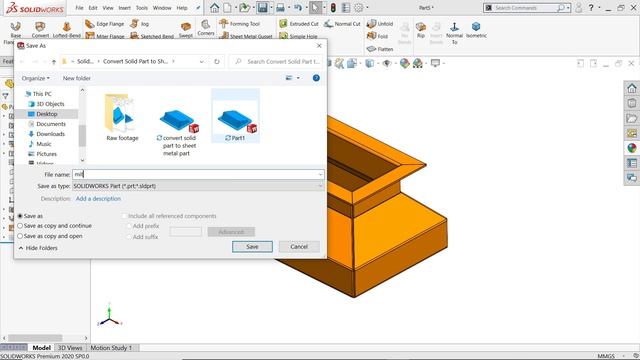
Task: Click the SolidWorks Home icon
Action: tap(214, 8)
